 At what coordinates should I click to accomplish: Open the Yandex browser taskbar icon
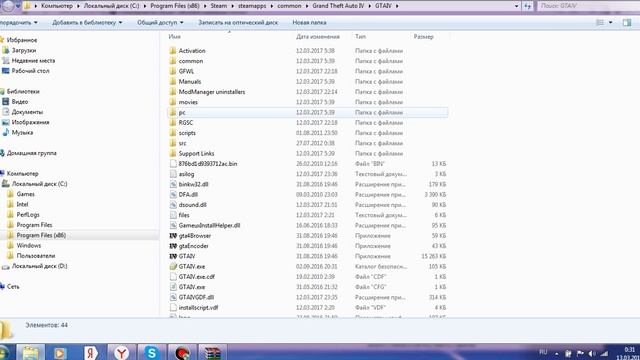121,352
